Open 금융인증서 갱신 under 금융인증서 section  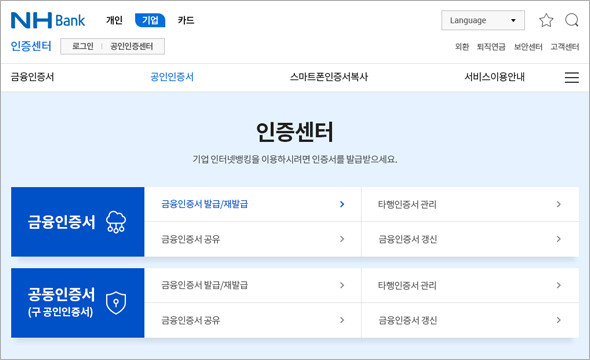pyautogui.click(x=408, y=239)
